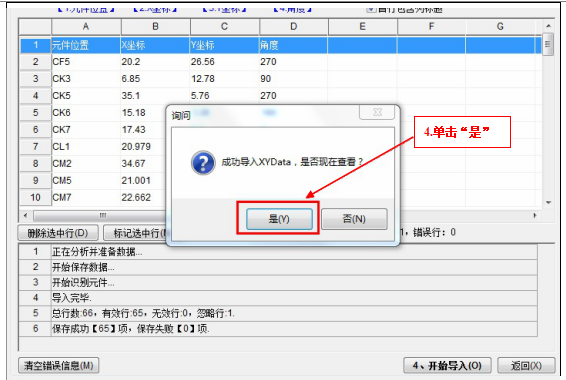
Task: Click left arrow of horizontal scrollbar
Action: 25,216
